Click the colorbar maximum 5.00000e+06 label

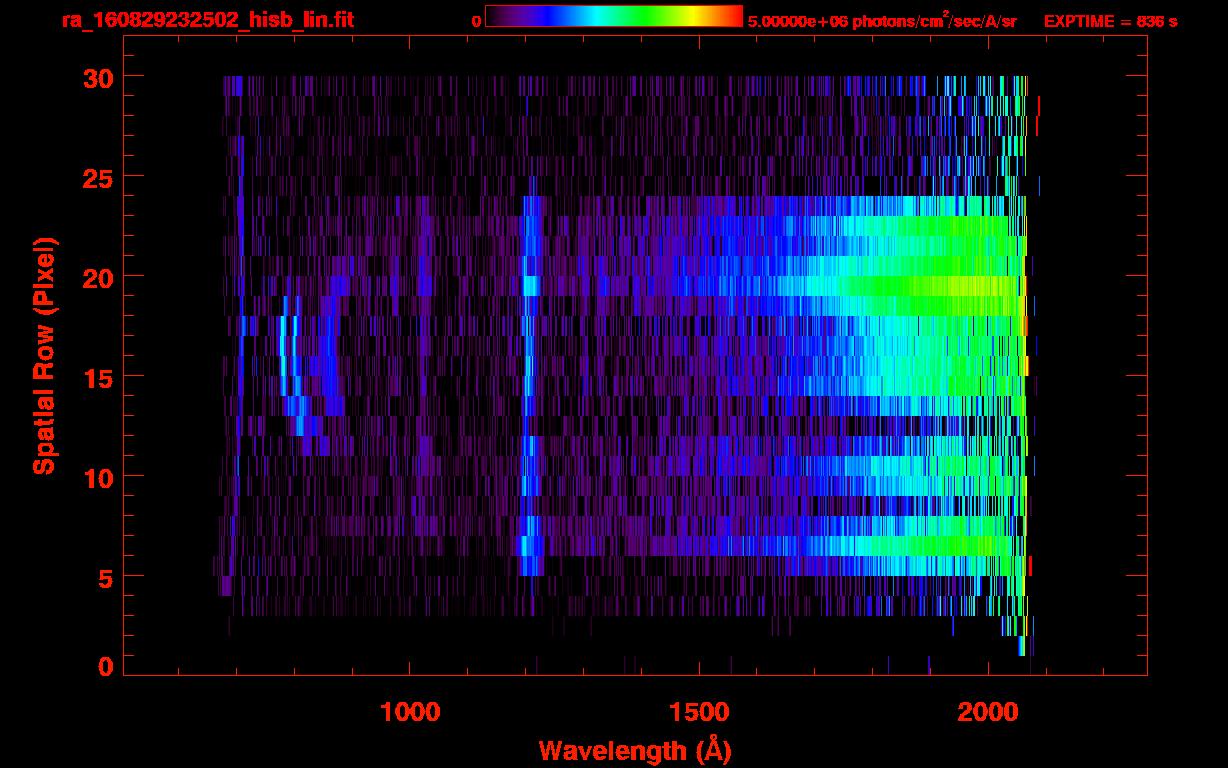[x=882, y=21]
